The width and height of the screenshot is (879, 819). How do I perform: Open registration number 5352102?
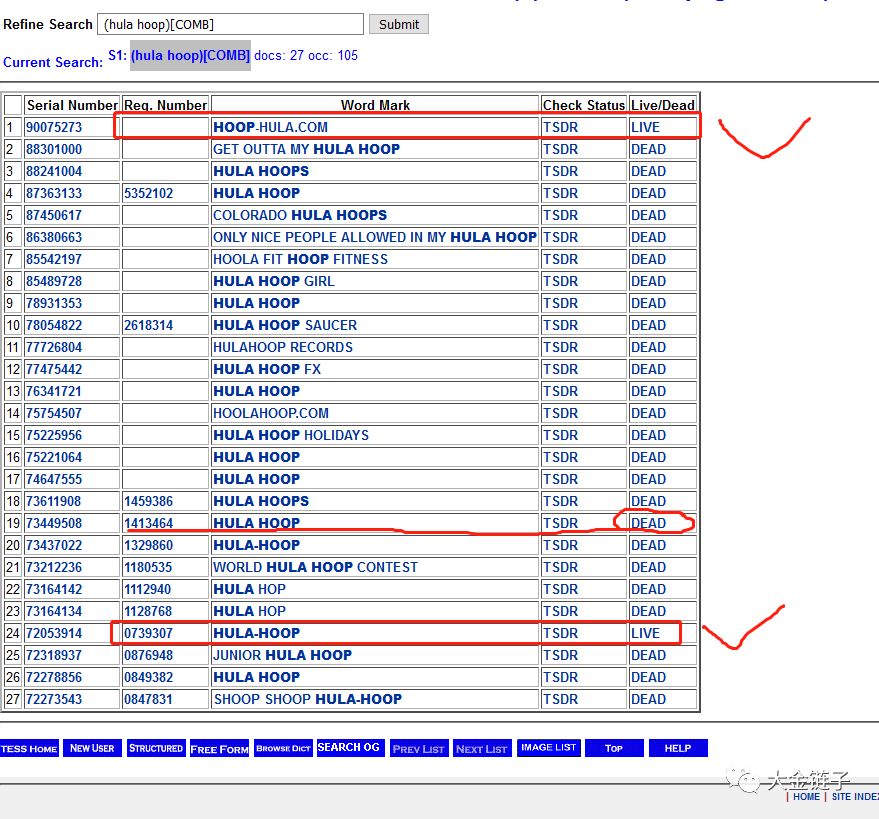149,193
